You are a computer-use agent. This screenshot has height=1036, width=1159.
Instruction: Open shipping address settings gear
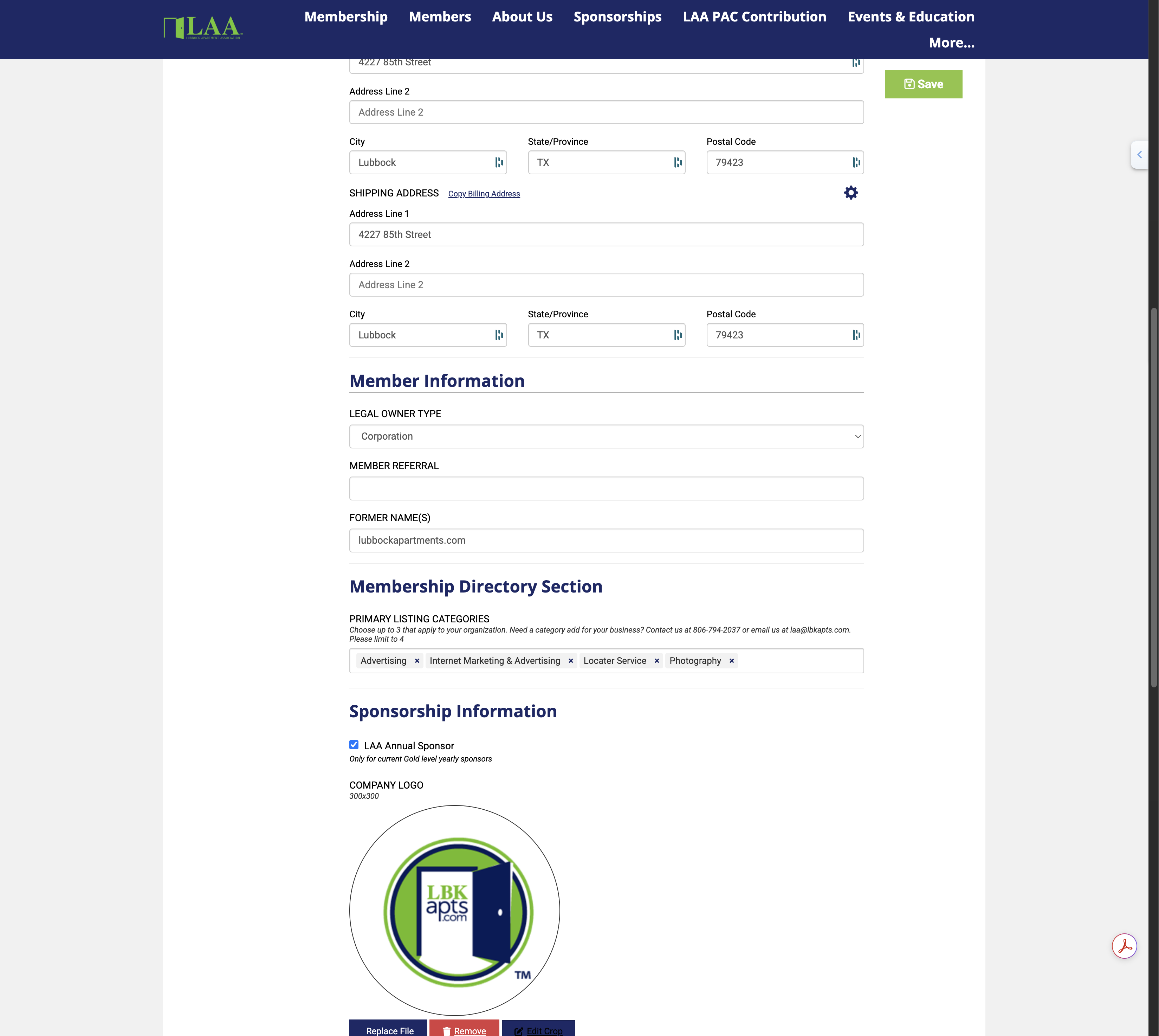(x=850, y=193)
